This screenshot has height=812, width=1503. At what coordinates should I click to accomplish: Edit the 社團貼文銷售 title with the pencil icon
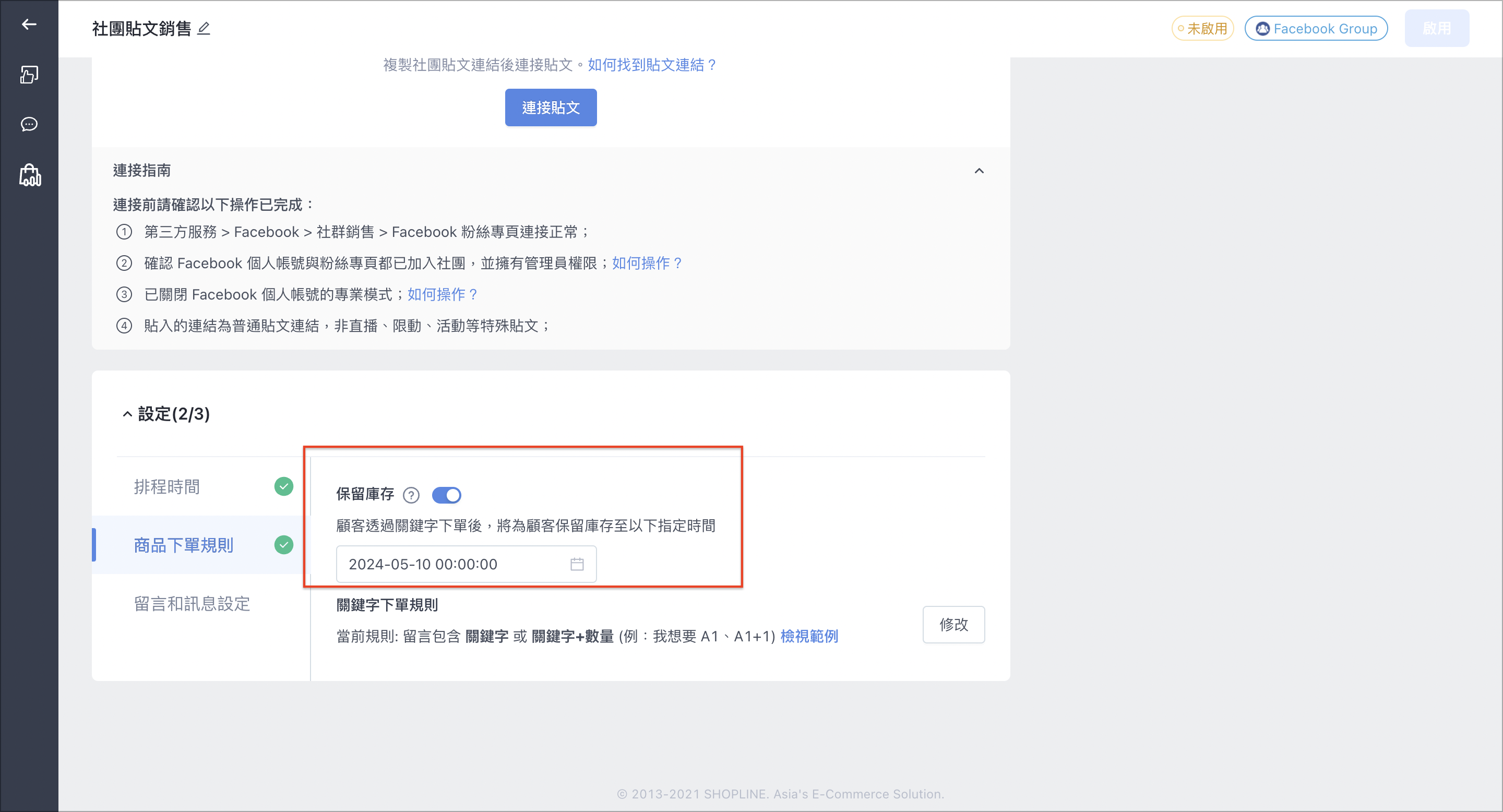[204, 29]
